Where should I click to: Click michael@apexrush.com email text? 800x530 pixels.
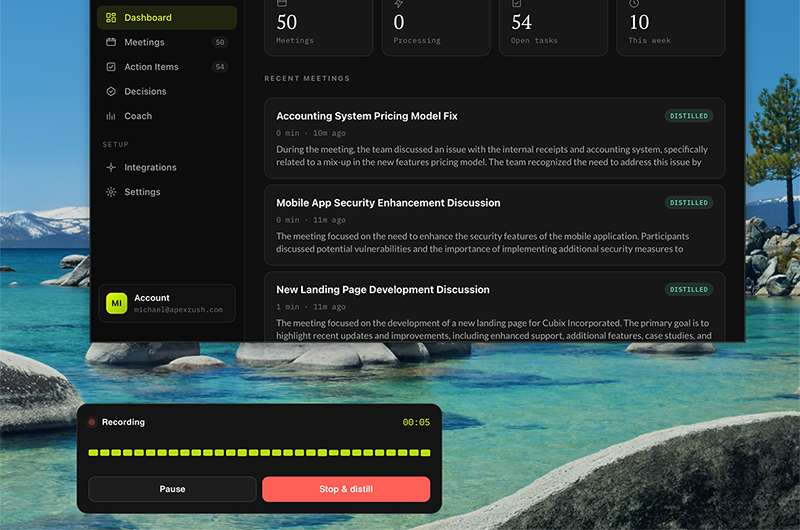tap(179, 310)
